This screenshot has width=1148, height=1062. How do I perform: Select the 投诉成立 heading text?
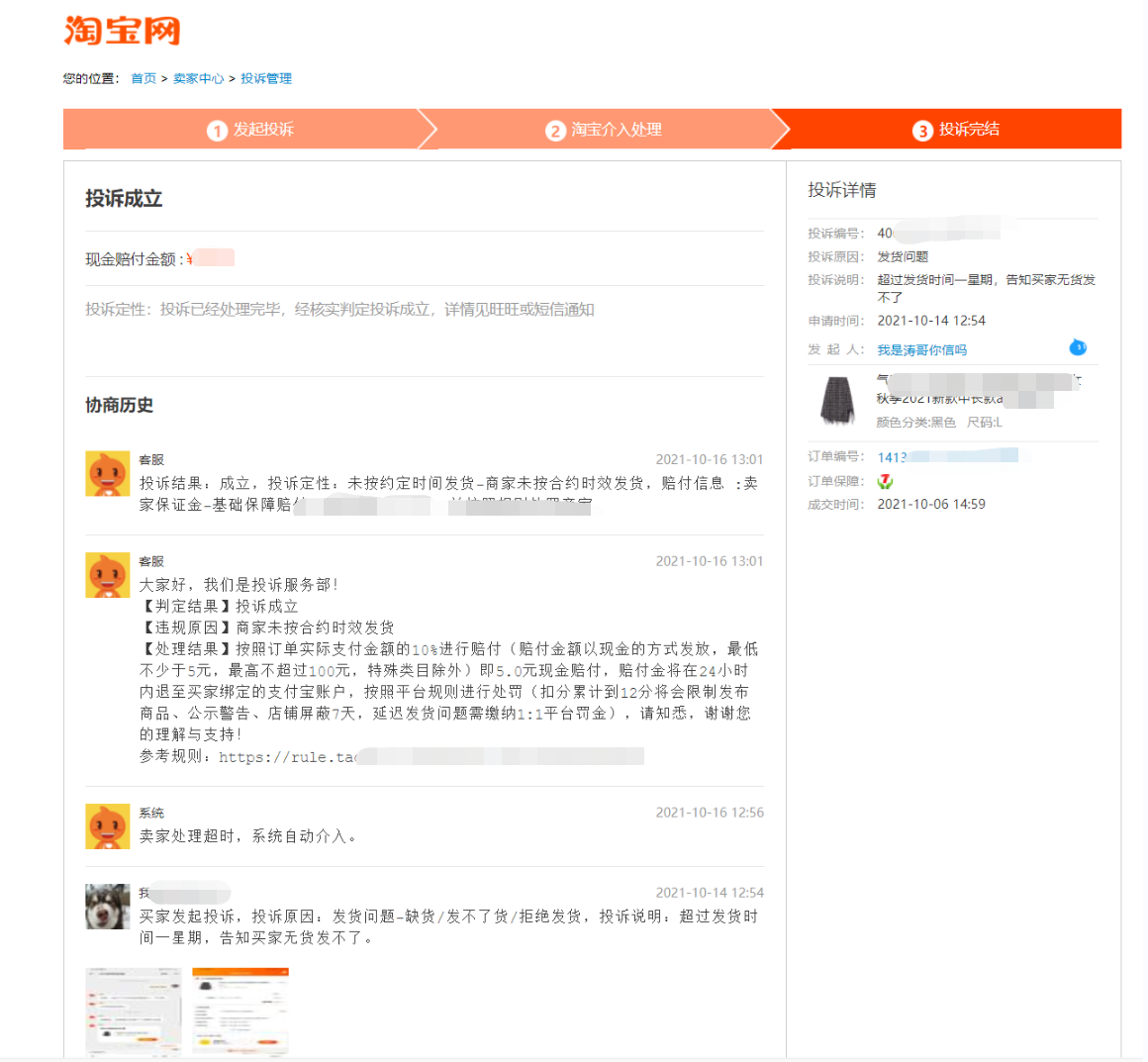[x=124, y=199]
